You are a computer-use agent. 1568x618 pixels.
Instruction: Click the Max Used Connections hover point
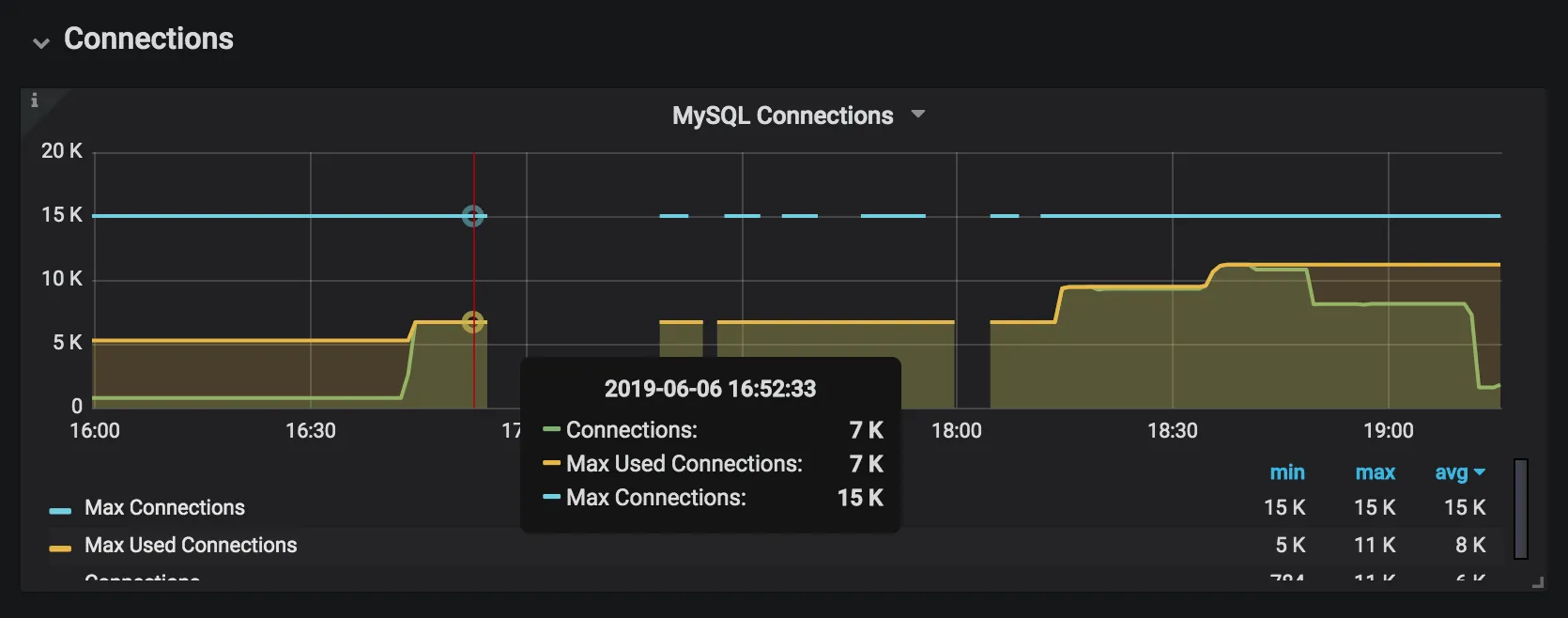click(x=473, y=322)
